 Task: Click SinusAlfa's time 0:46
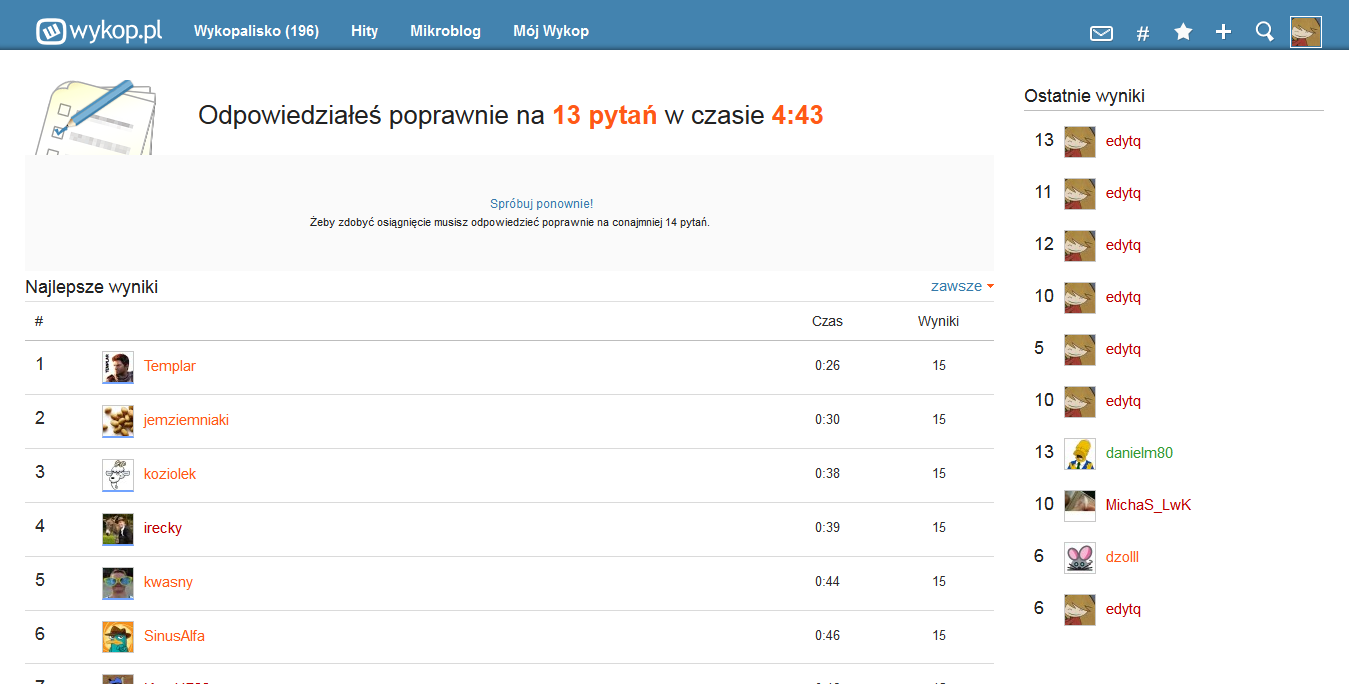click(827, 636)
